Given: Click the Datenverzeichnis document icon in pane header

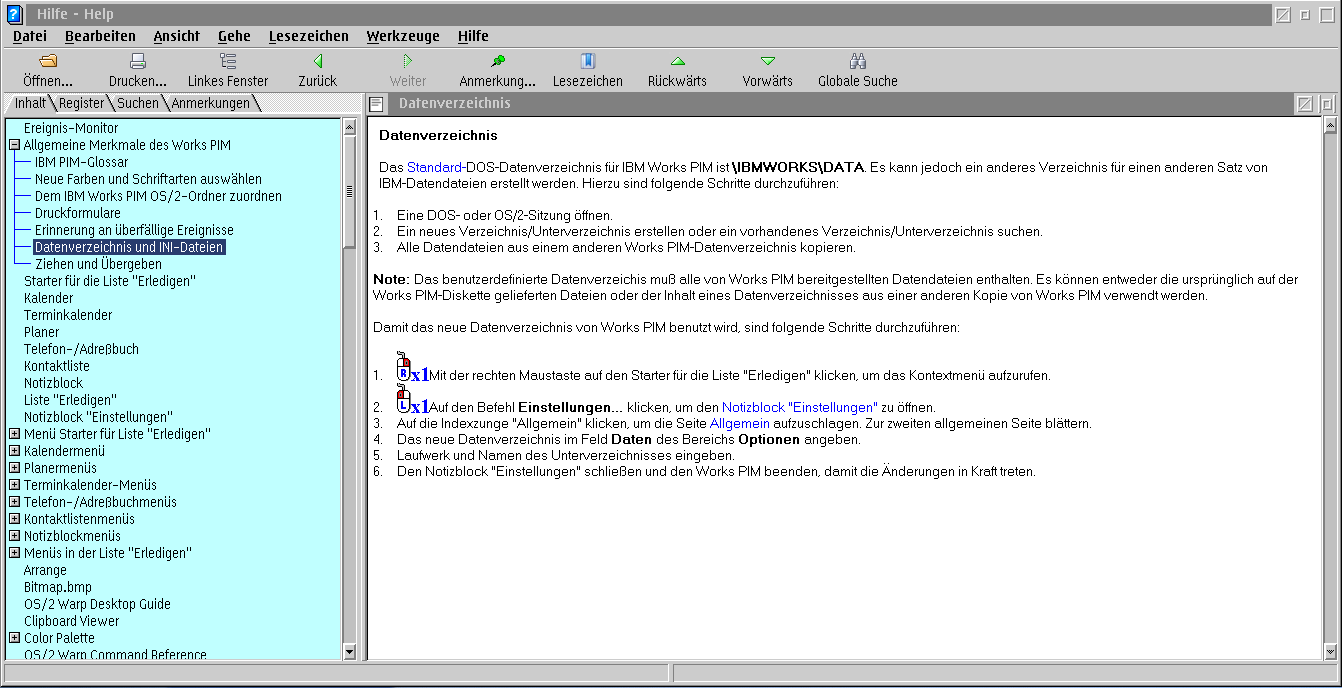Looking at the screenshot, I should (x=376, y=104).
